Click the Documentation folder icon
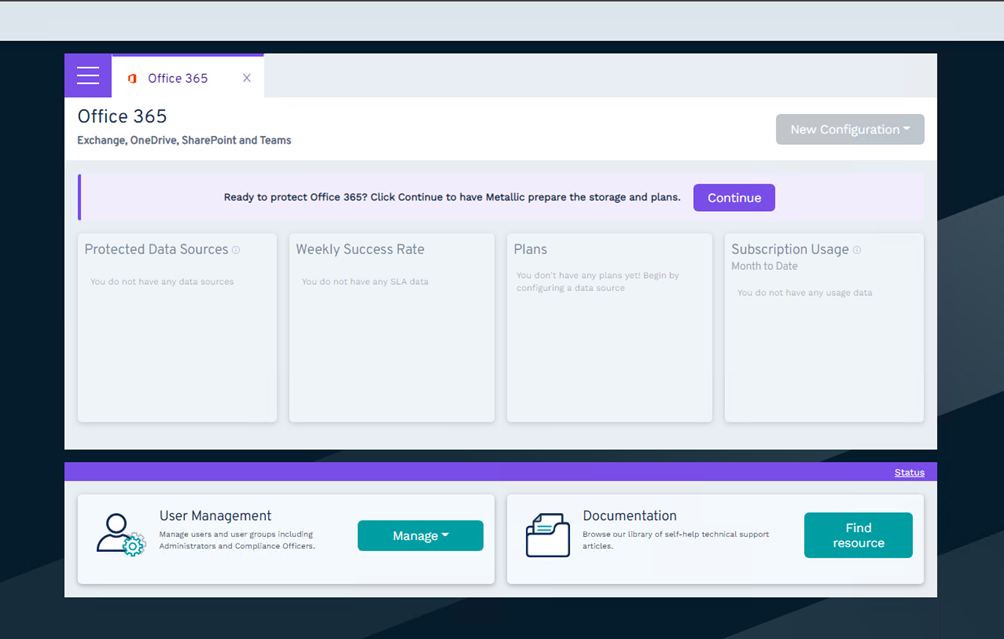1004x639 pixels. 547,535
